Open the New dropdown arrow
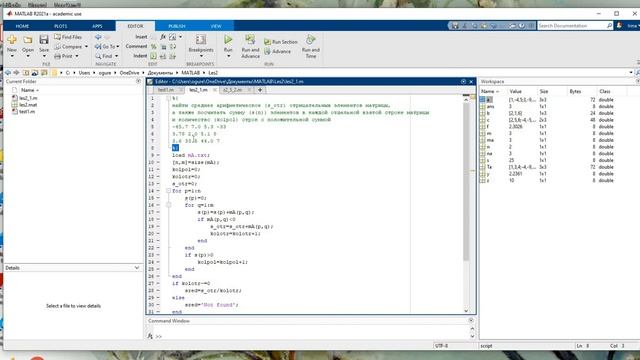This screenshot has height=360, width=640. coord(12,56)
